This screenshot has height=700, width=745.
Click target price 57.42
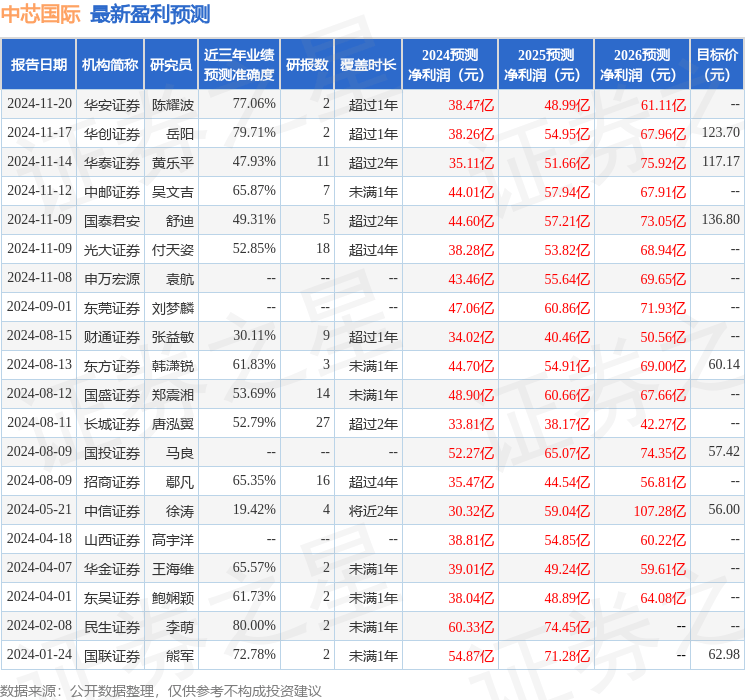coord(724,451)
